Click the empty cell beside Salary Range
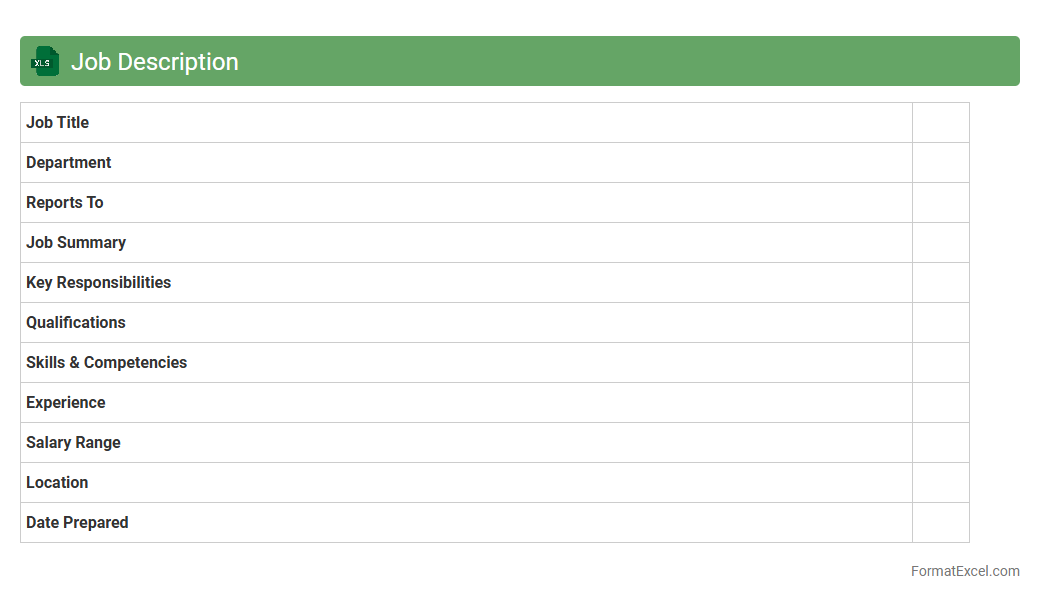Image resolution: width=1040 pixels, height=600 pixels. 940,442
